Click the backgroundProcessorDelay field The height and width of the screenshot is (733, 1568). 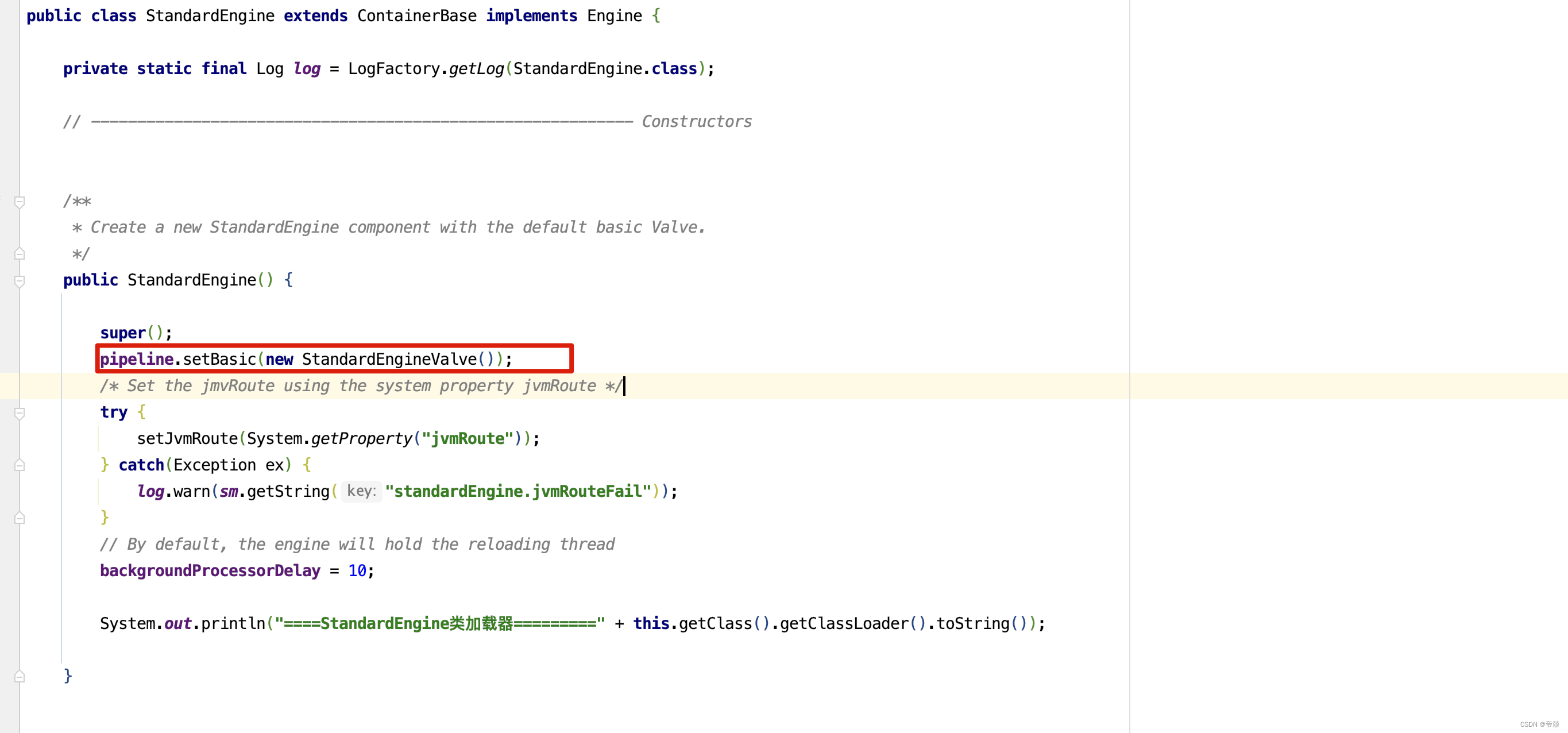pos(210,570)
